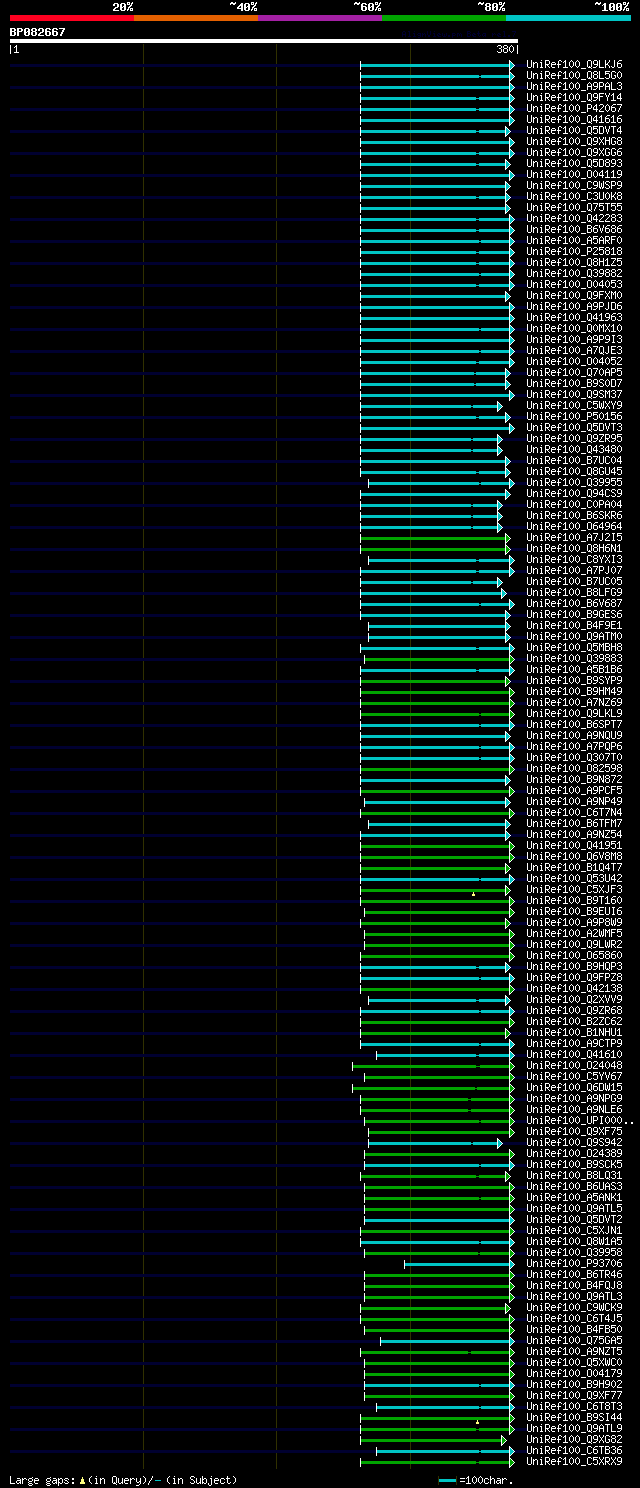Open the truncated UniRef100_UPI000.. hit
Screen dimensions: 640x1488
580,1121
